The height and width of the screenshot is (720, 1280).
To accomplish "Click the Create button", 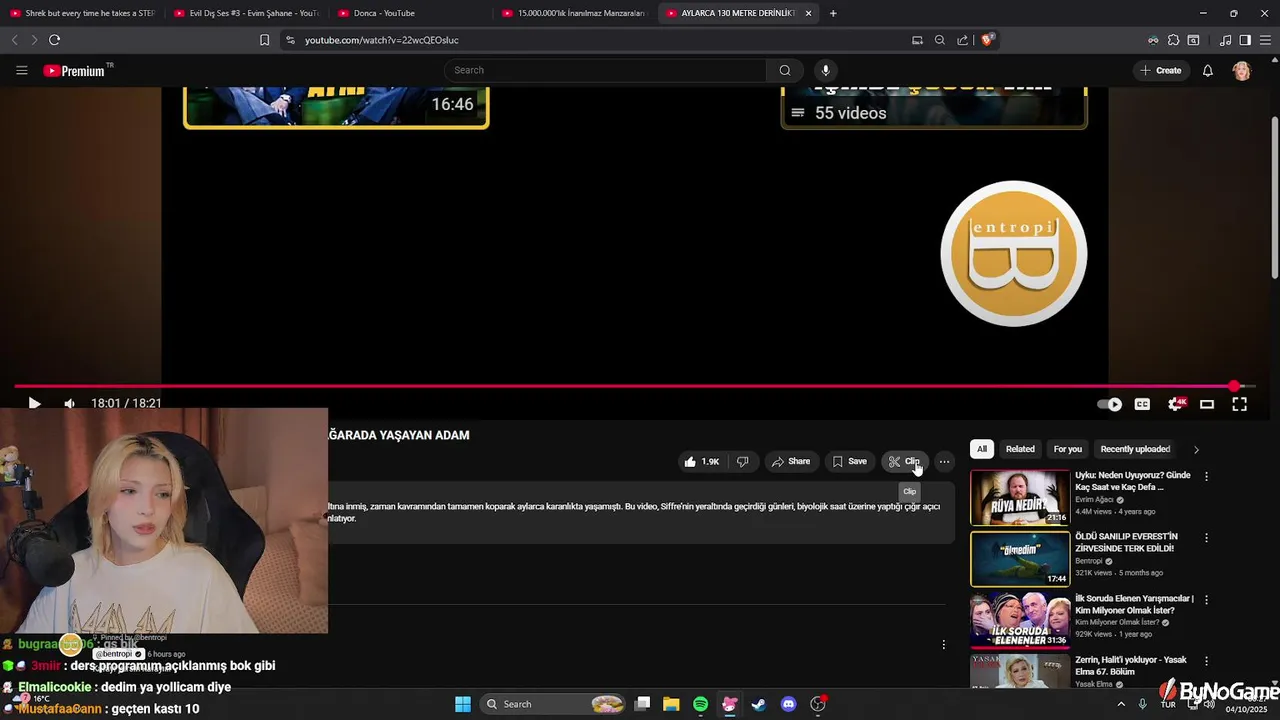I will pos(1160,70).
